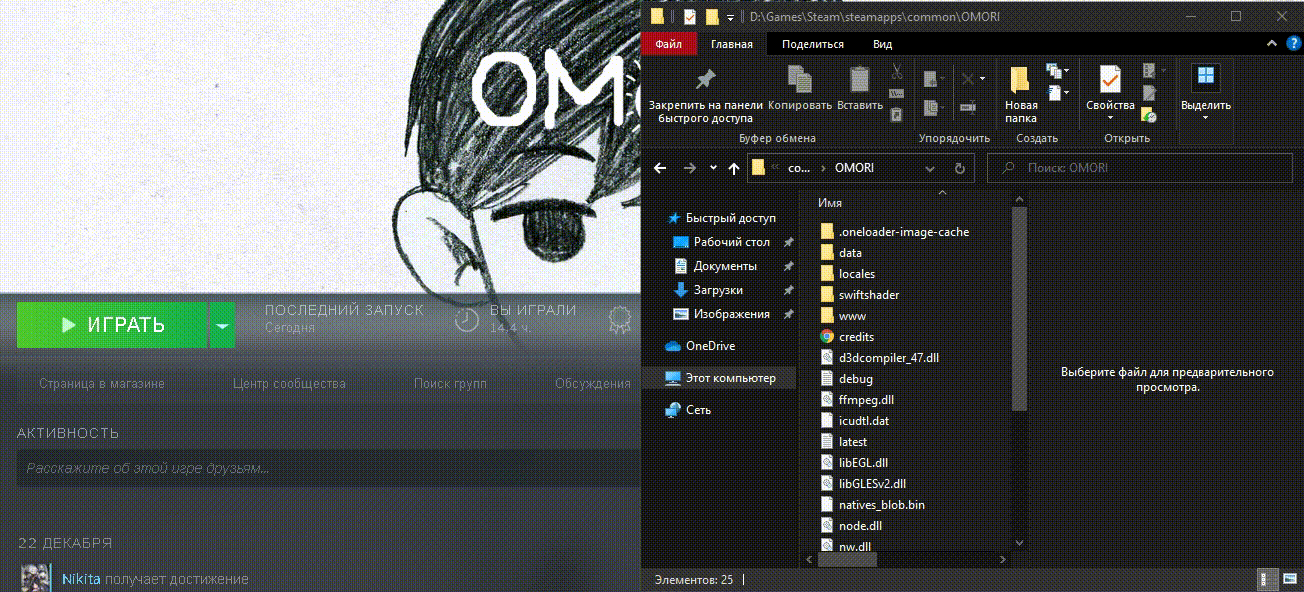
Task: Select the Главная ribbon tab
Action: [732, 44]
